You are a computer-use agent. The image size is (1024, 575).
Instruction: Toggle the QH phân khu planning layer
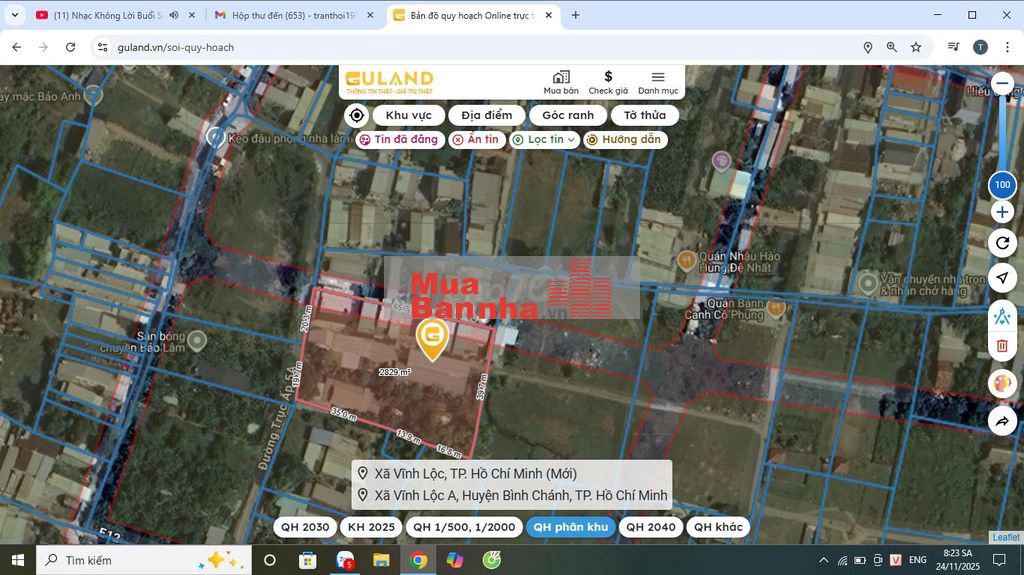click(x=570, y=527)
